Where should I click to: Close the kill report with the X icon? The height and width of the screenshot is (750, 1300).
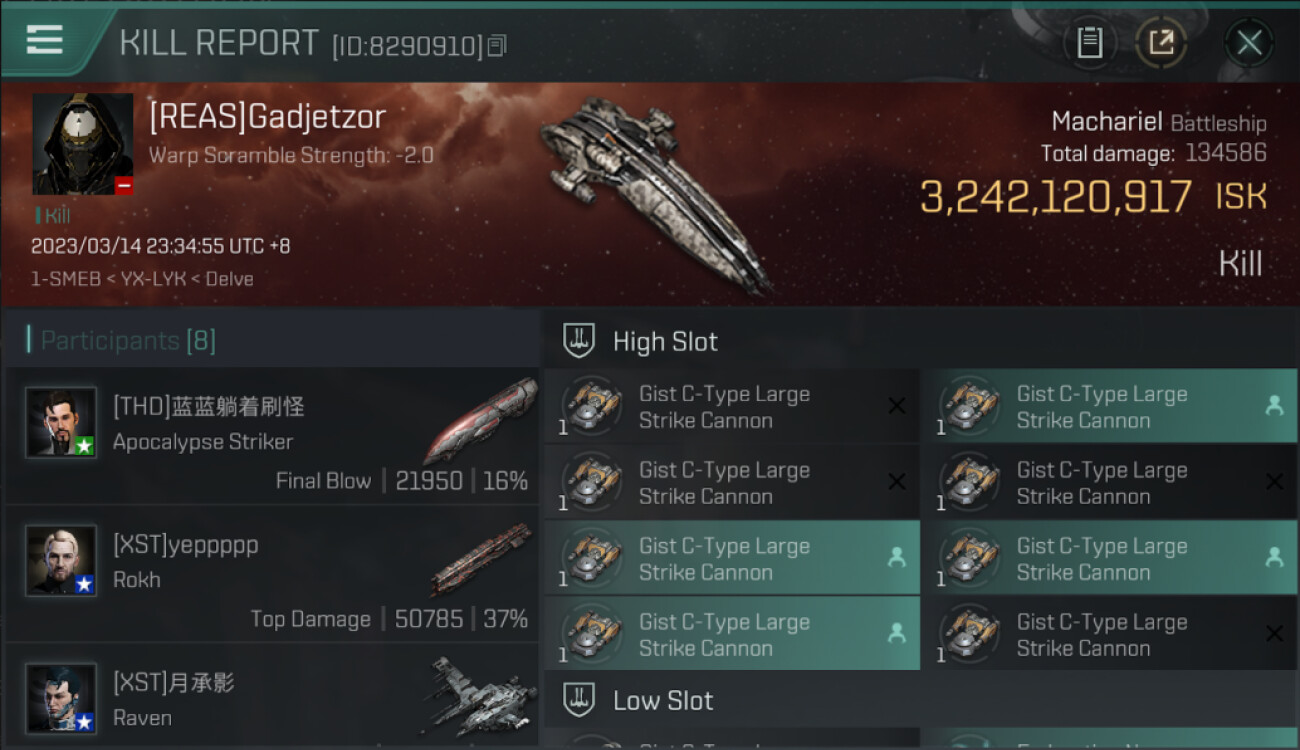(1249, 43)
